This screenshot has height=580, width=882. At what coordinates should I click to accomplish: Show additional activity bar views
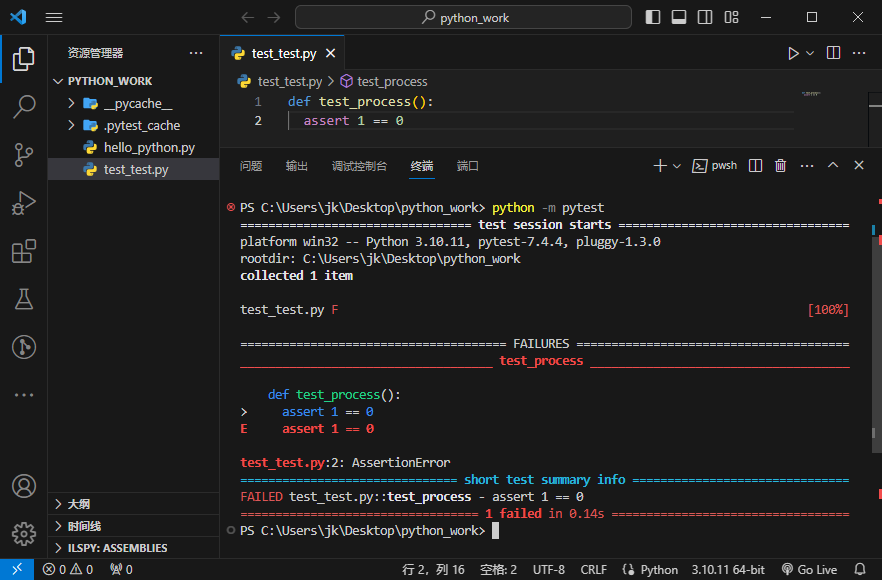click(x=24, y=395)
